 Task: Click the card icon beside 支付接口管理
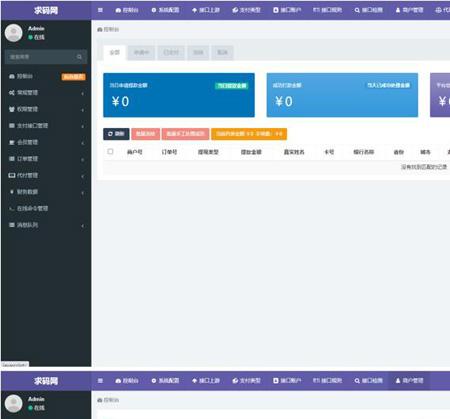(12, 126)
